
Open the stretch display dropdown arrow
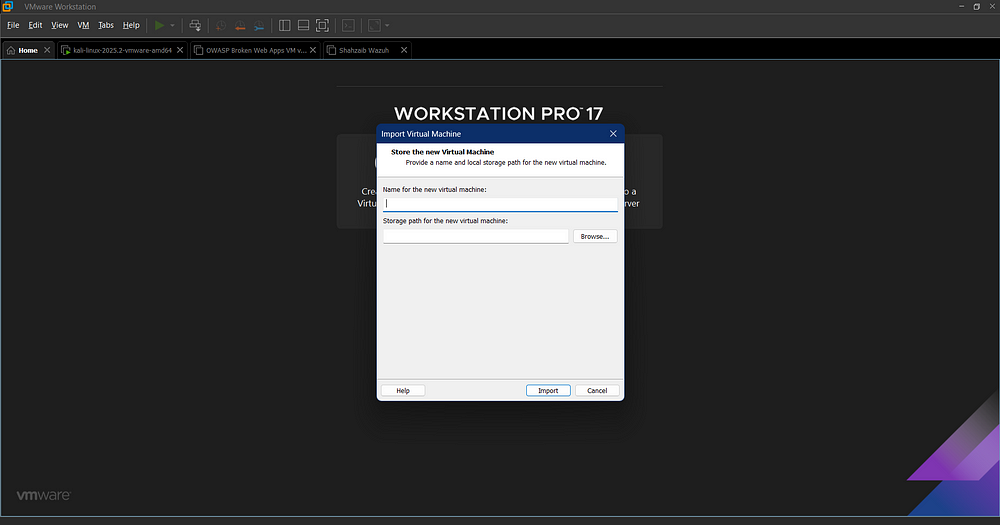tap(387, 26)
